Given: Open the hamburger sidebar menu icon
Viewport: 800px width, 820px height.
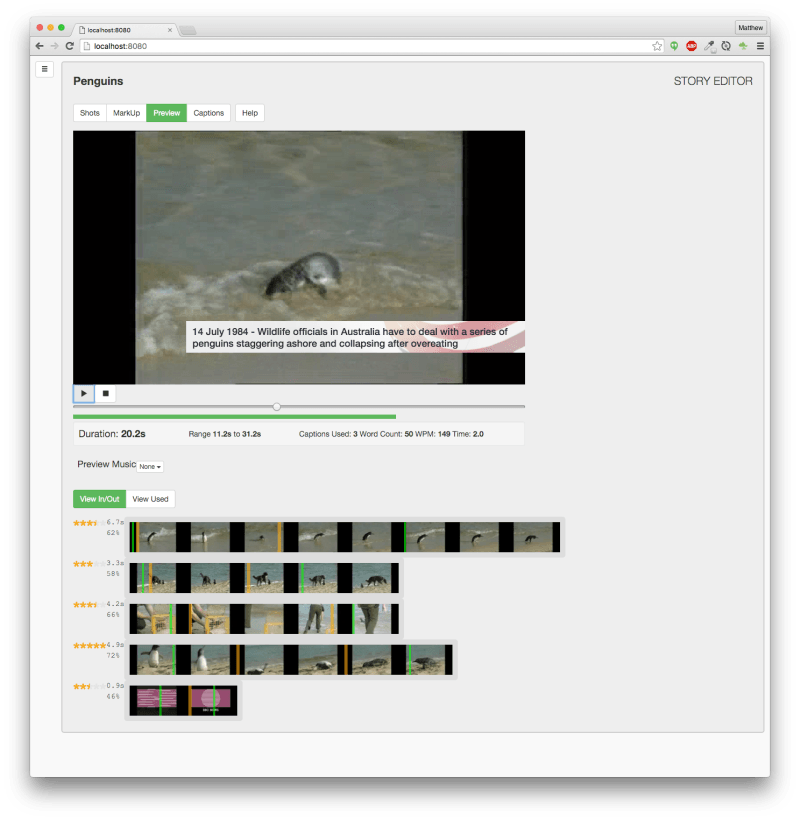Looking at the screenshot, I should (44, 69).
